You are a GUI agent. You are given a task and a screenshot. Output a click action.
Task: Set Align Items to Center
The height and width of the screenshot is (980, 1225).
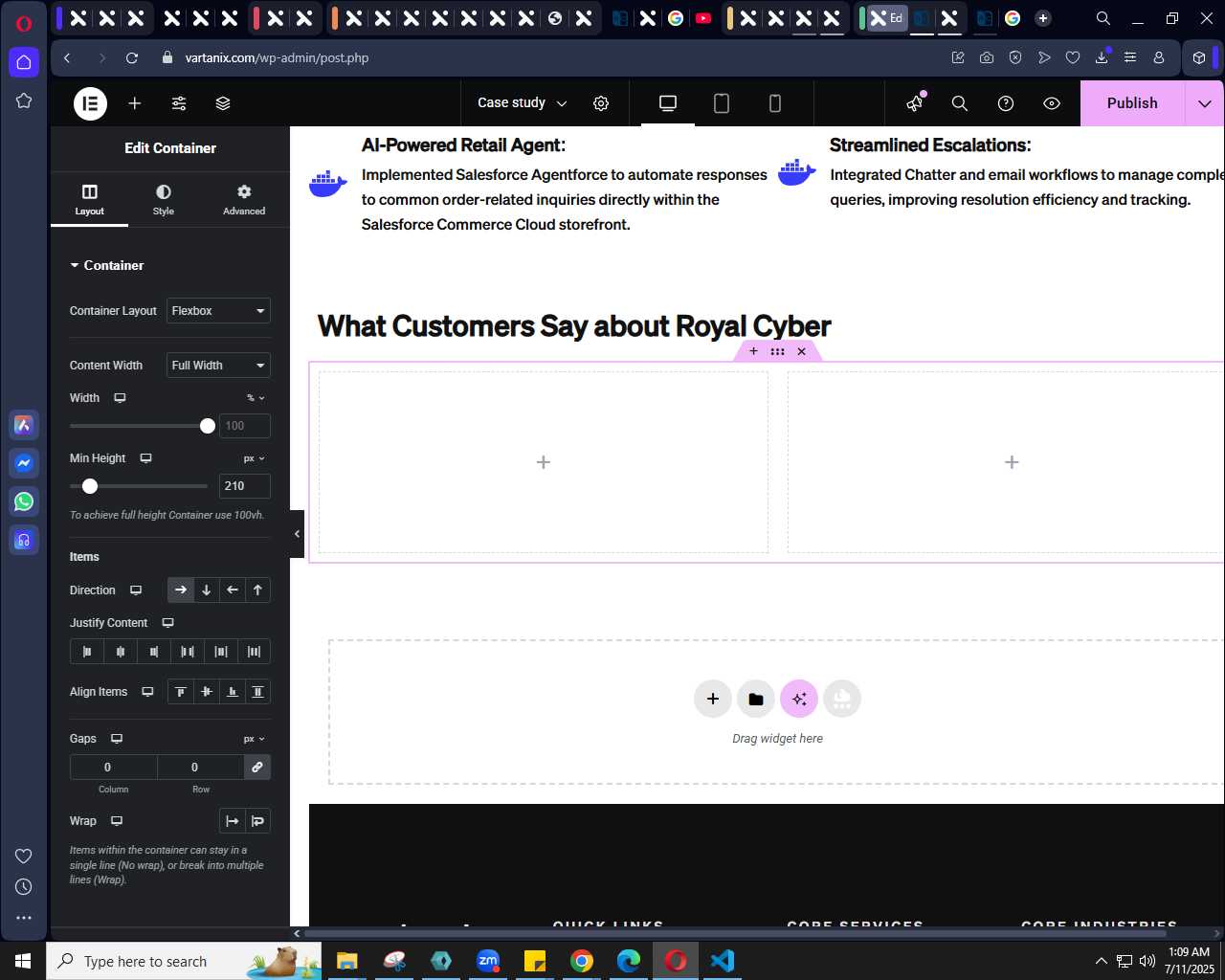pos(207,692)
